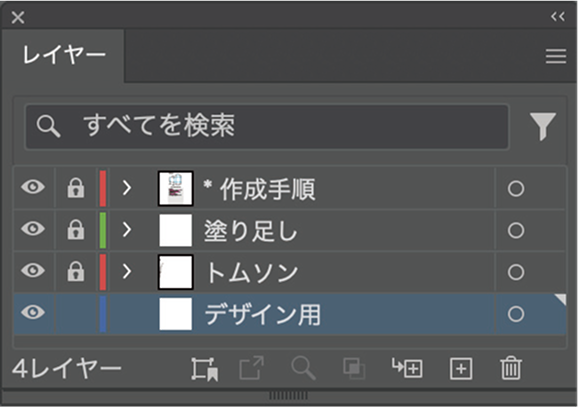This screenshot has height=409, width=578.
Task: Expand the 塗り足し layer contents
Action: tap(127, 230)
